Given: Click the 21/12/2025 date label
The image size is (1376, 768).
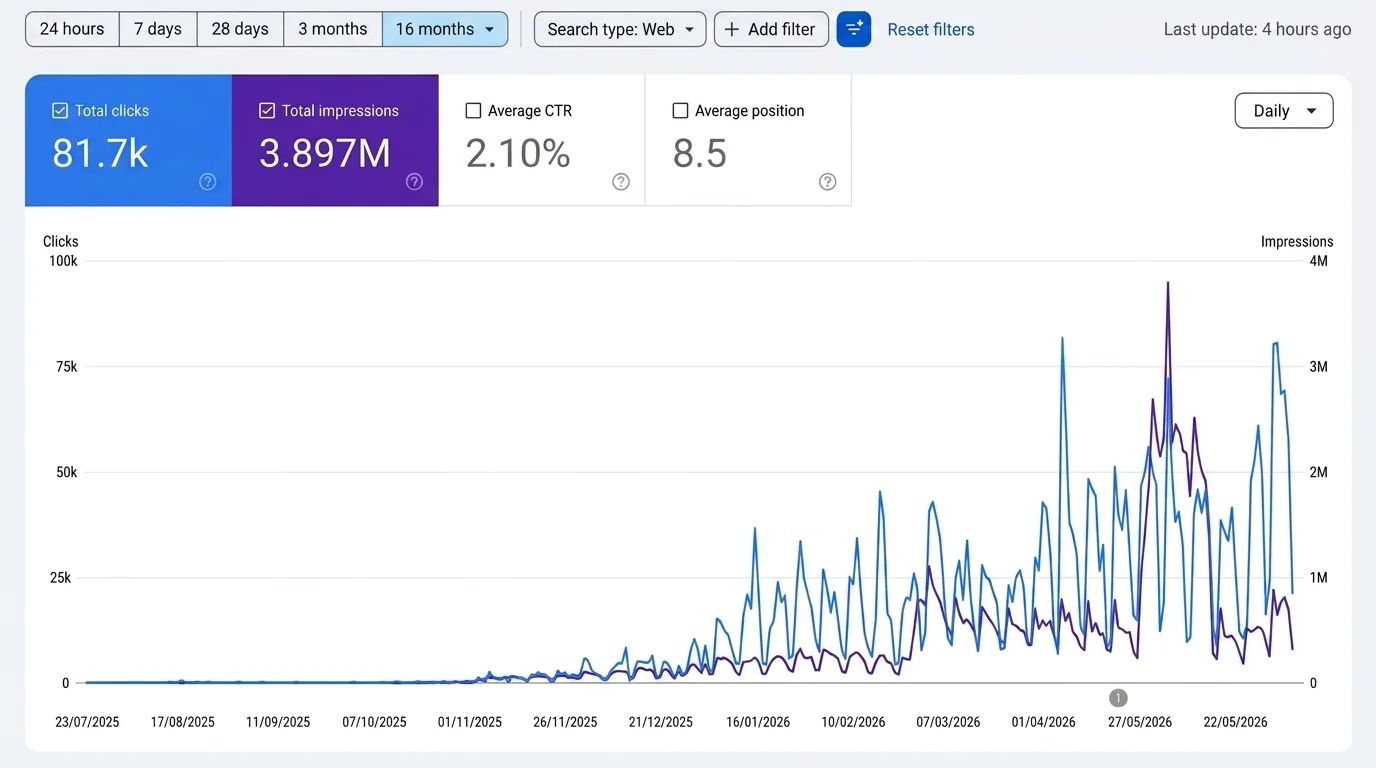Looking at the screenshot, I should [661, 722].
